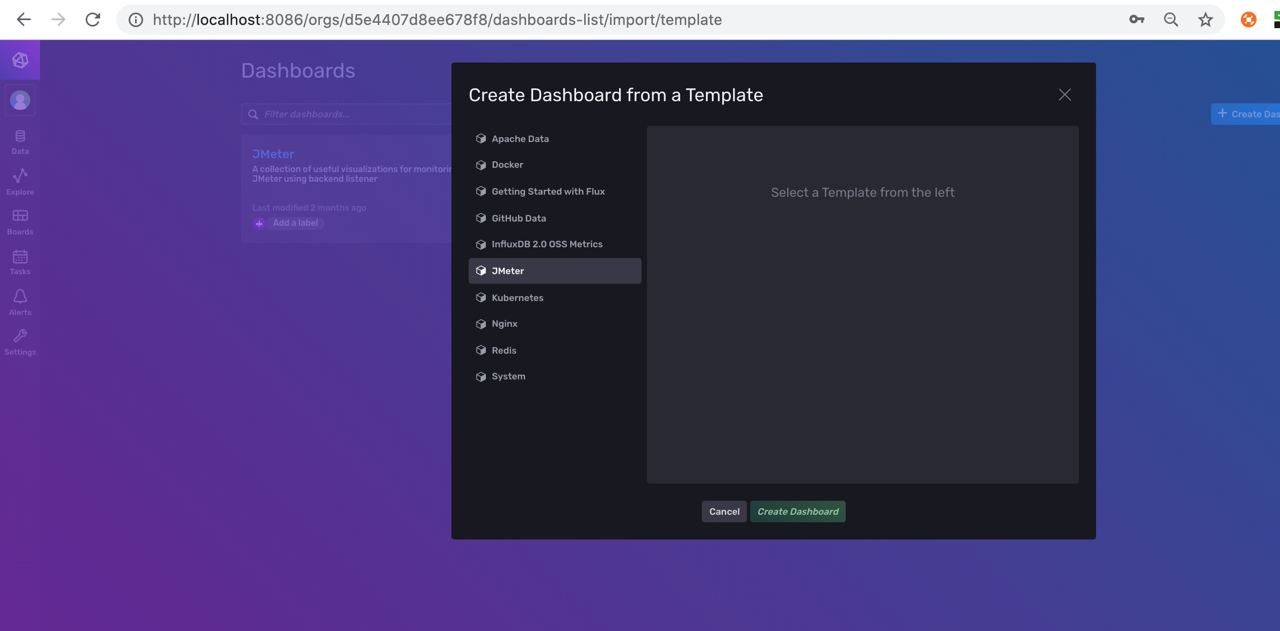Screen dimensions: 1280x631
Task: Click the cube icon beside Kubernetes
Action: pyautogui.click(x=481, y=298)
